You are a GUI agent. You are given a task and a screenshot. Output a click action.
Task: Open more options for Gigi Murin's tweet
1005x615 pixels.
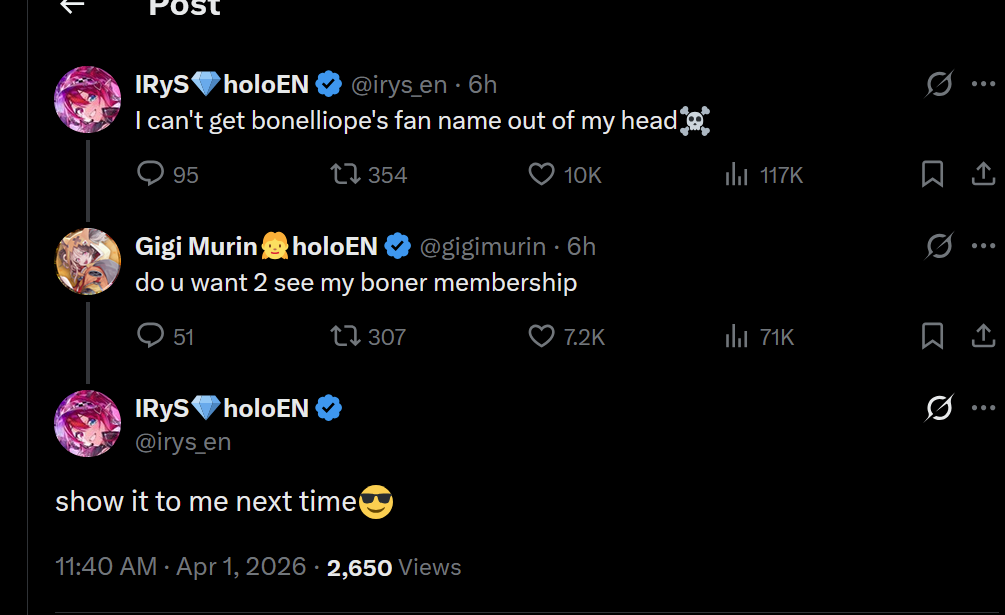pos(983,246)
